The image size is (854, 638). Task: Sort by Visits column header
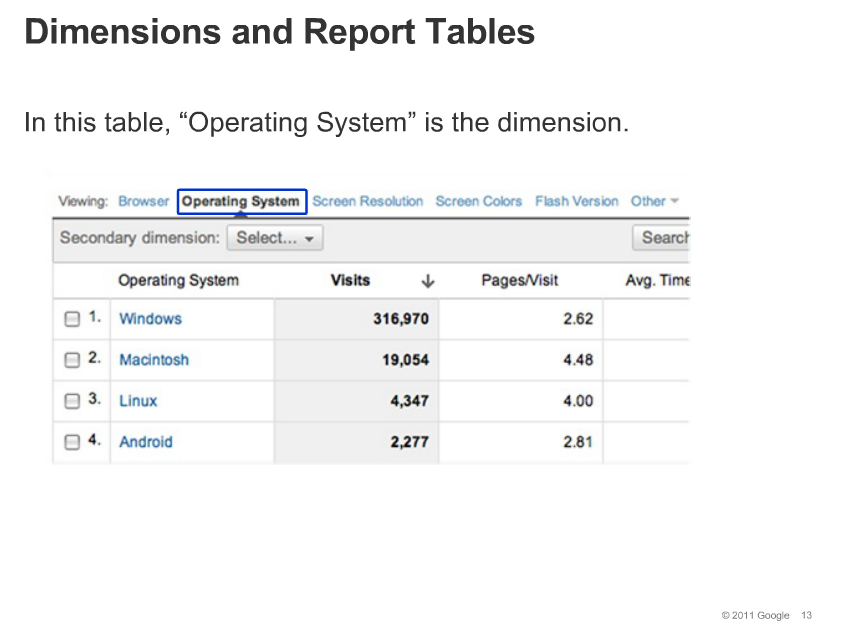(x=350, y=280)
